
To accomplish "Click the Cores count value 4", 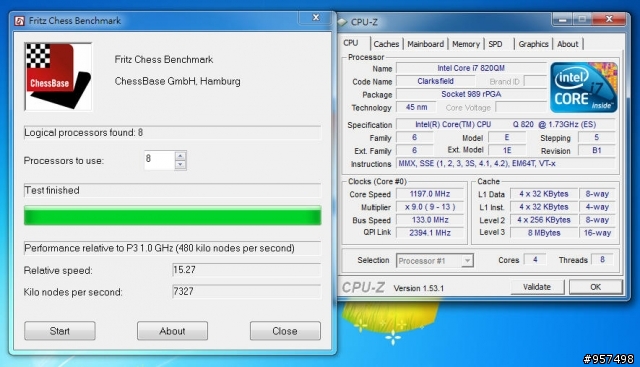I will pyautogui.click(x=535, y=260).
